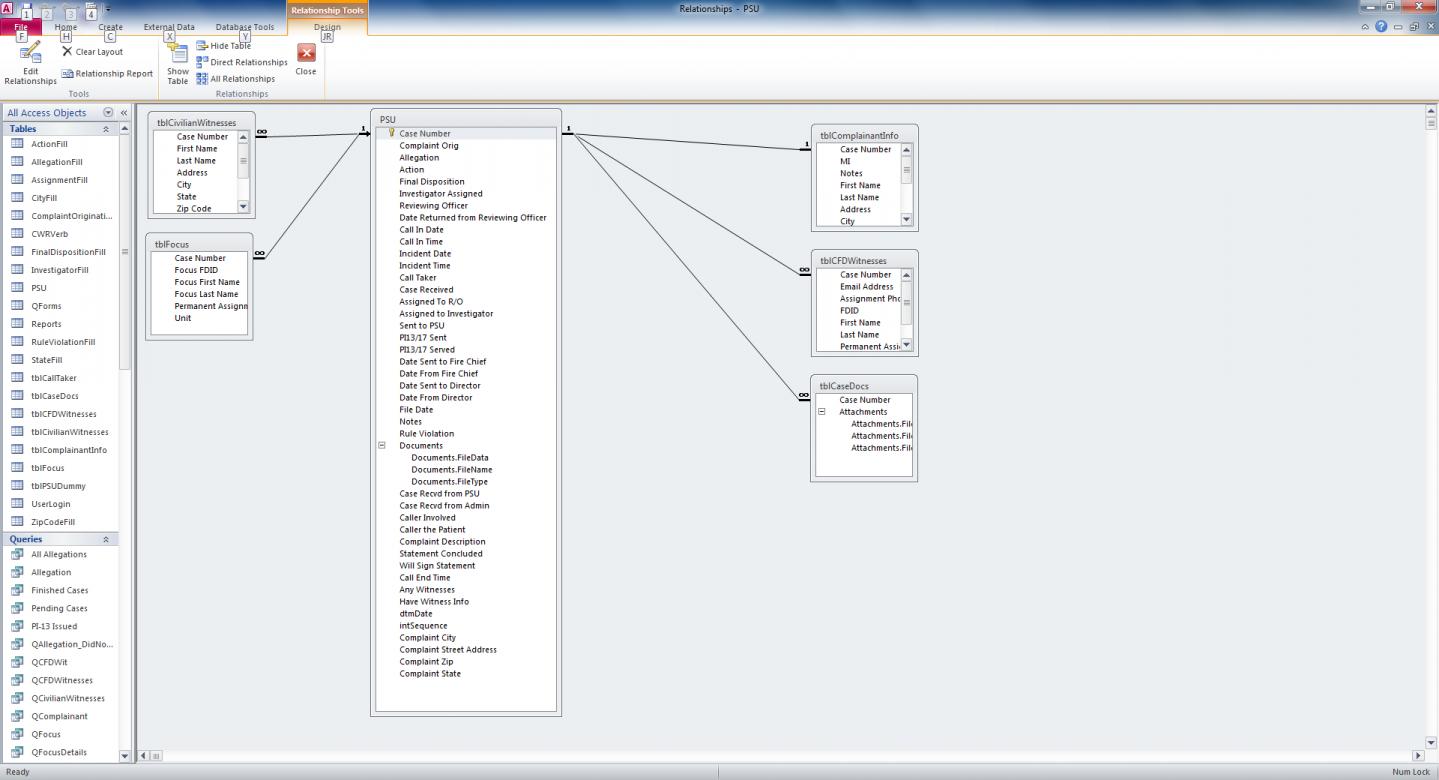
Task: Select the Design tab
Action: pos(327,27)
